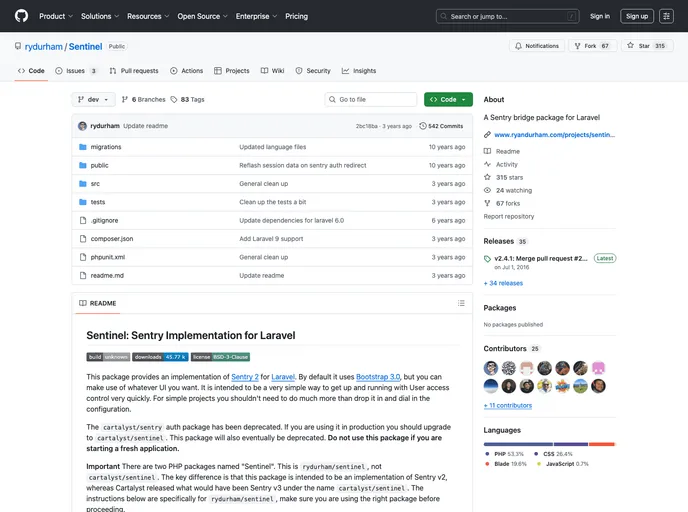Image resolution: width=688 pixels, height=512 pixels.
Task: Open the src folder
Action: (x=95, y=184)
